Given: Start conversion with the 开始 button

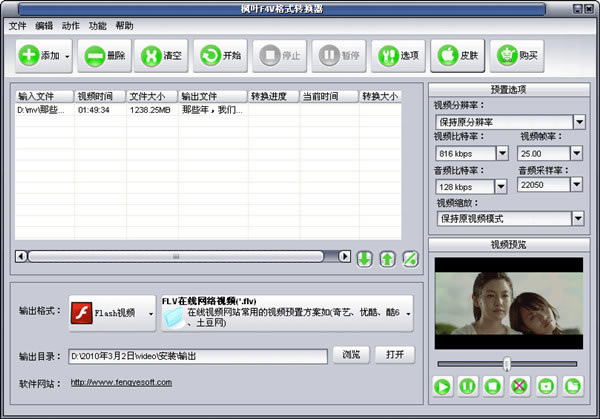Looking at the screenshot, I should (x=221, y=56).
